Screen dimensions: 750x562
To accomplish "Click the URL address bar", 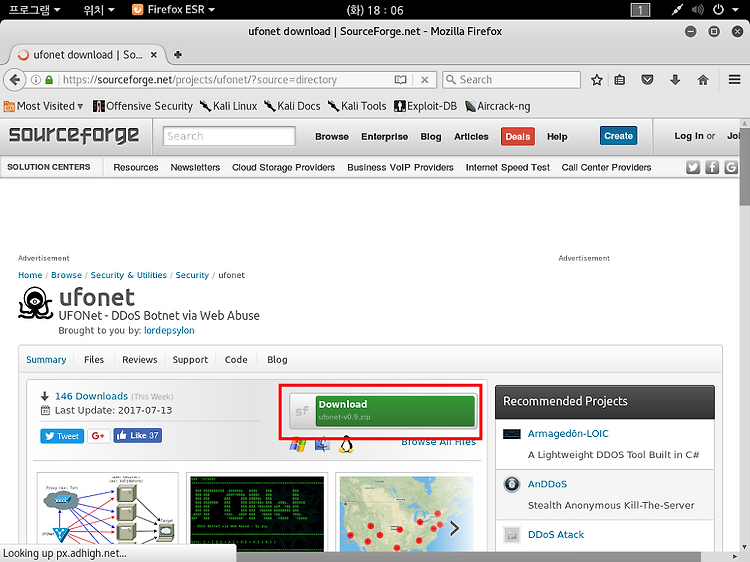I will 225,80.
